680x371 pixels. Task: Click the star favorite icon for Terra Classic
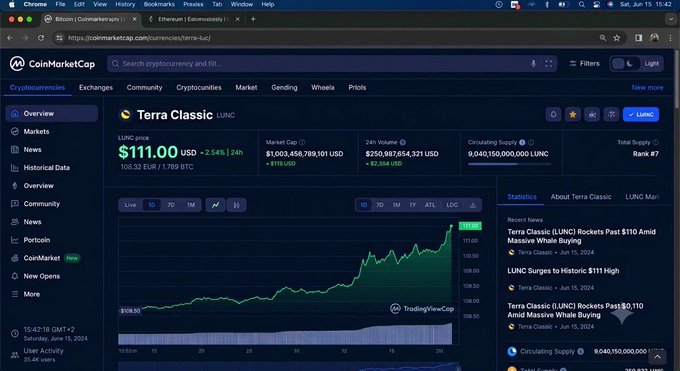pos(572,115)
